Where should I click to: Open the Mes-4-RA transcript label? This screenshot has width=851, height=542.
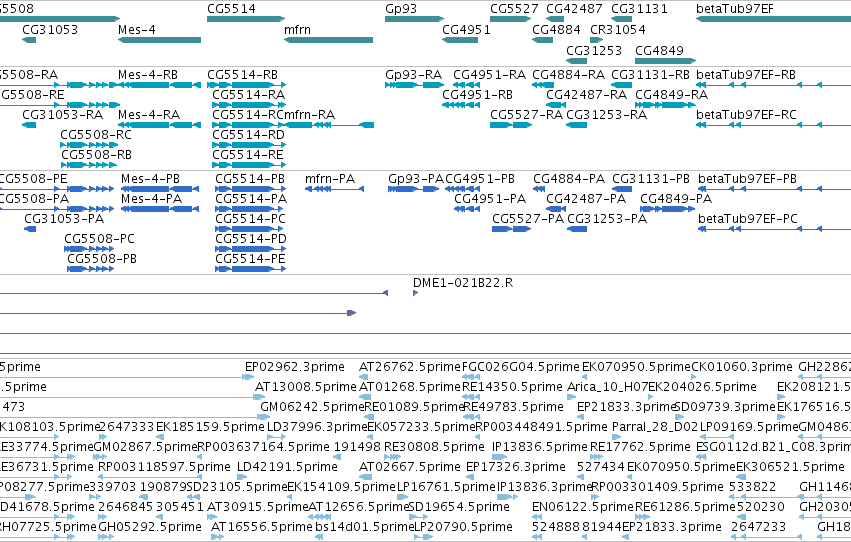[149, 114]
